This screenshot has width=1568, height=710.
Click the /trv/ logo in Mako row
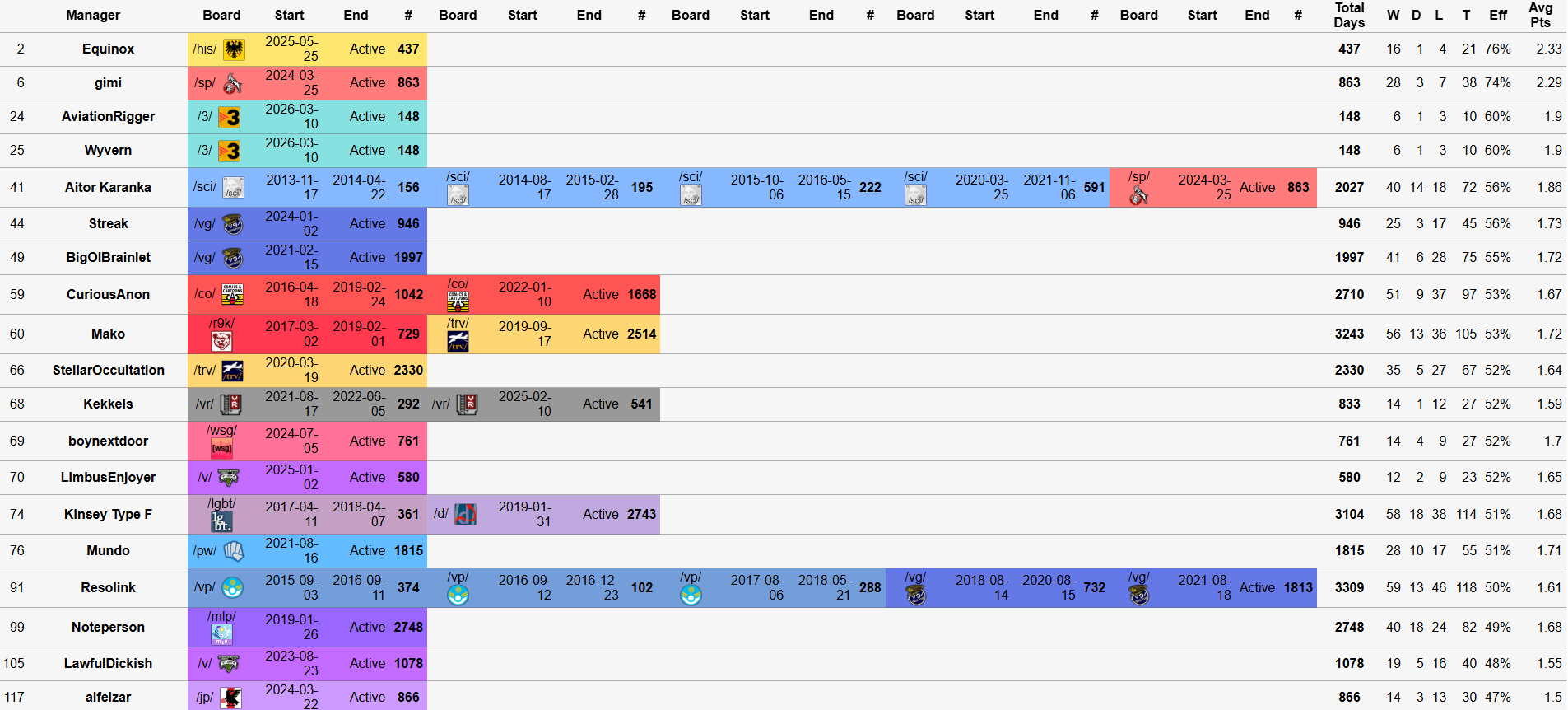(458, 341)
